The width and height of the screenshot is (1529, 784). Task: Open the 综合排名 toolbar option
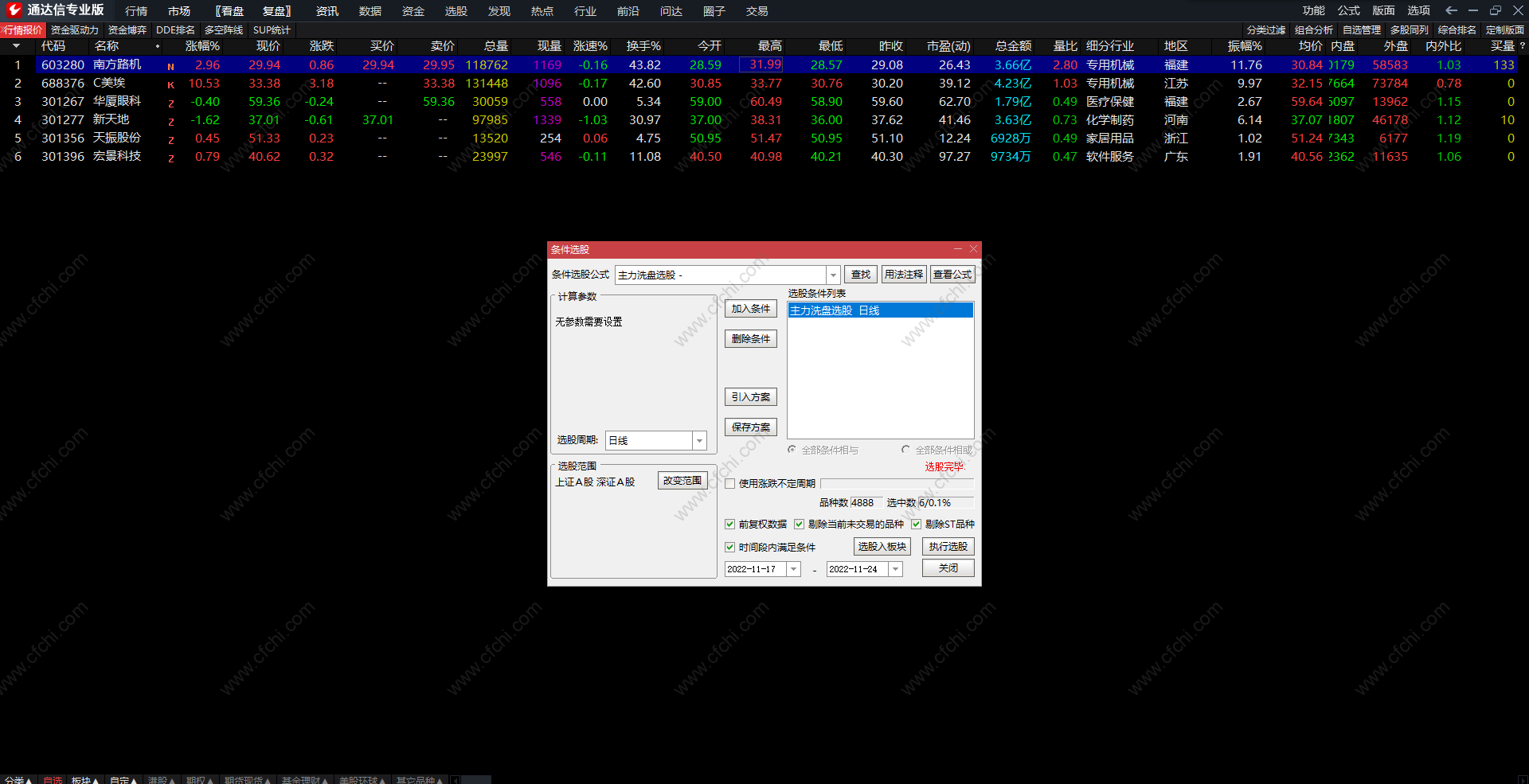[x=1457, y=30]
